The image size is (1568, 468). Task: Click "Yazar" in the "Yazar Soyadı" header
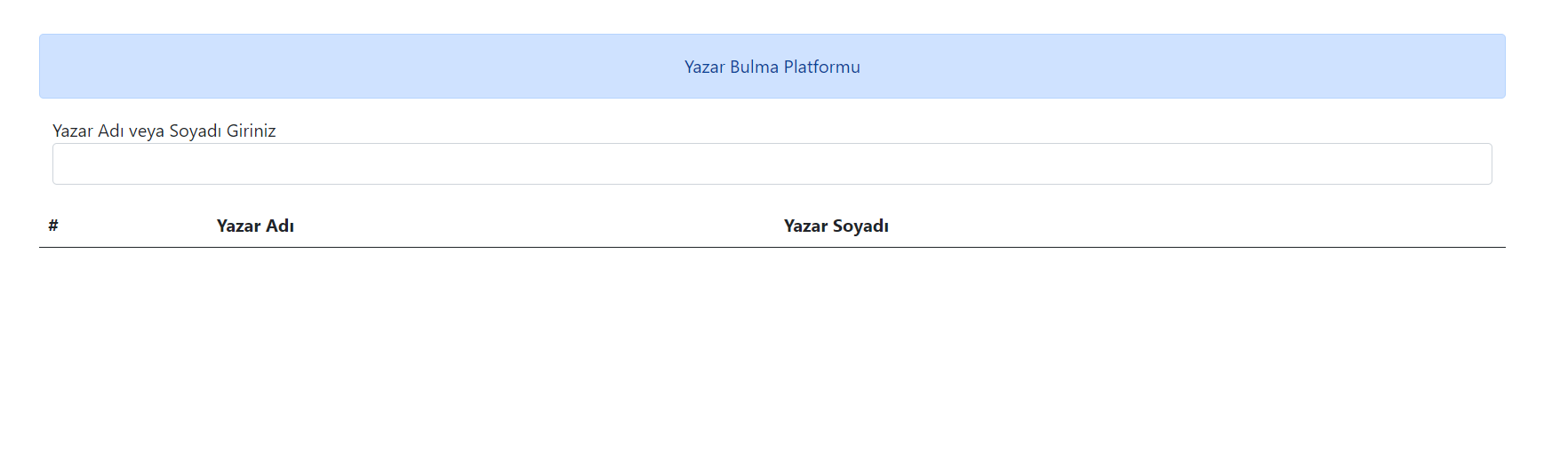806,226
